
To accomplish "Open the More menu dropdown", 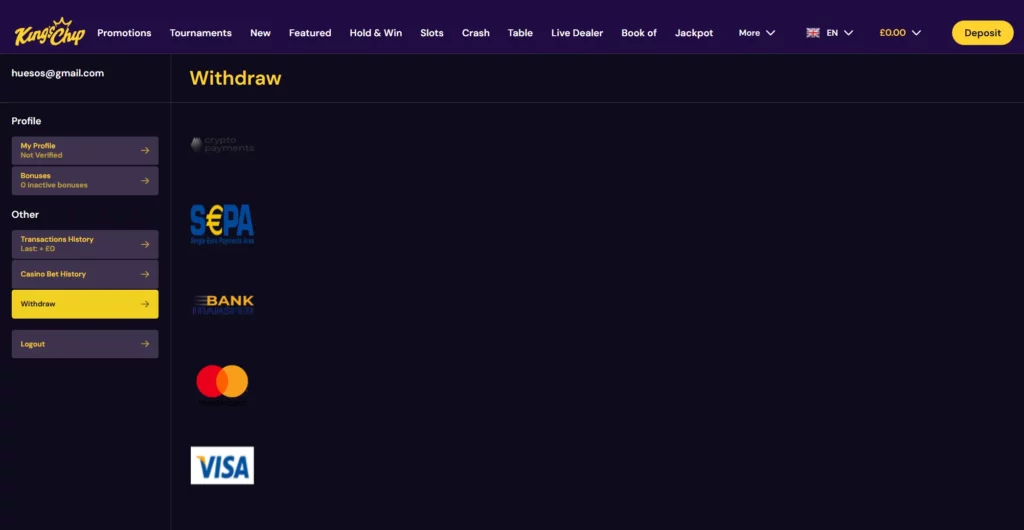I will coord(756,33).
